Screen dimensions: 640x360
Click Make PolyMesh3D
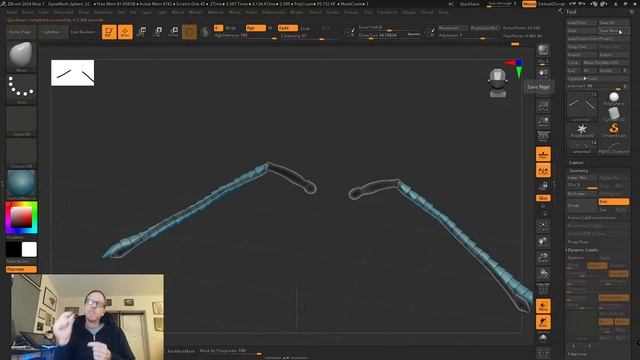[606, 62]
